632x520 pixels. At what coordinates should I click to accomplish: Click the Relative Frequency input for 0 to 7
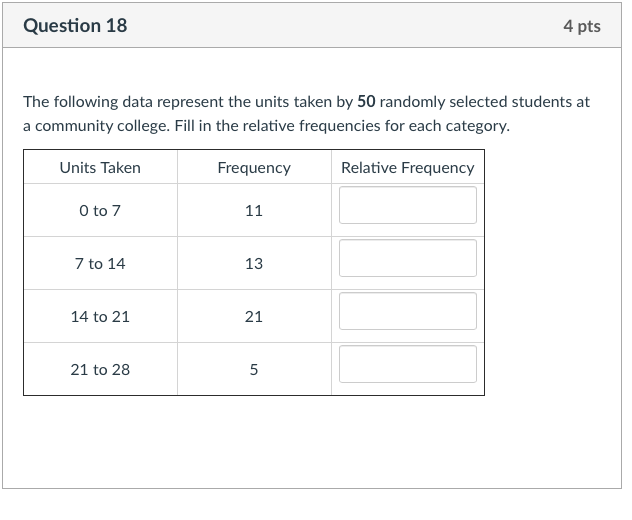click(407, 205)
